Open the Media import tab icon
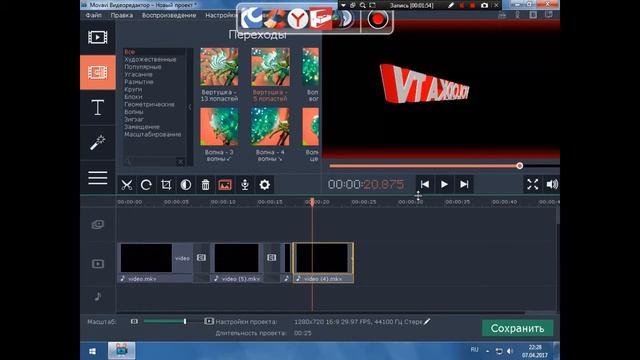 [x=98, y=37]
